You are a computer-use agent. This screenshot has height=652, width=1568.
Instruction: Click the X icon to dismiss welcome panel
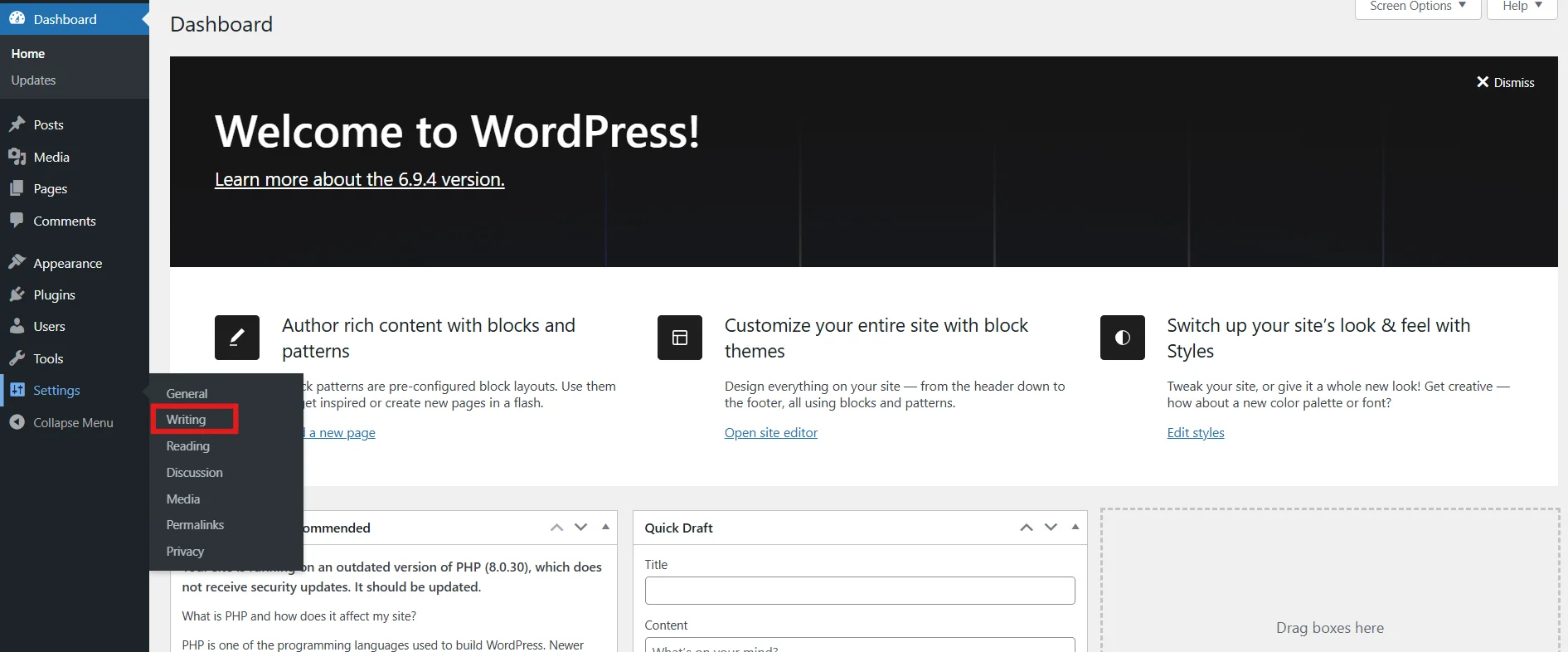tap(1483, 82)
